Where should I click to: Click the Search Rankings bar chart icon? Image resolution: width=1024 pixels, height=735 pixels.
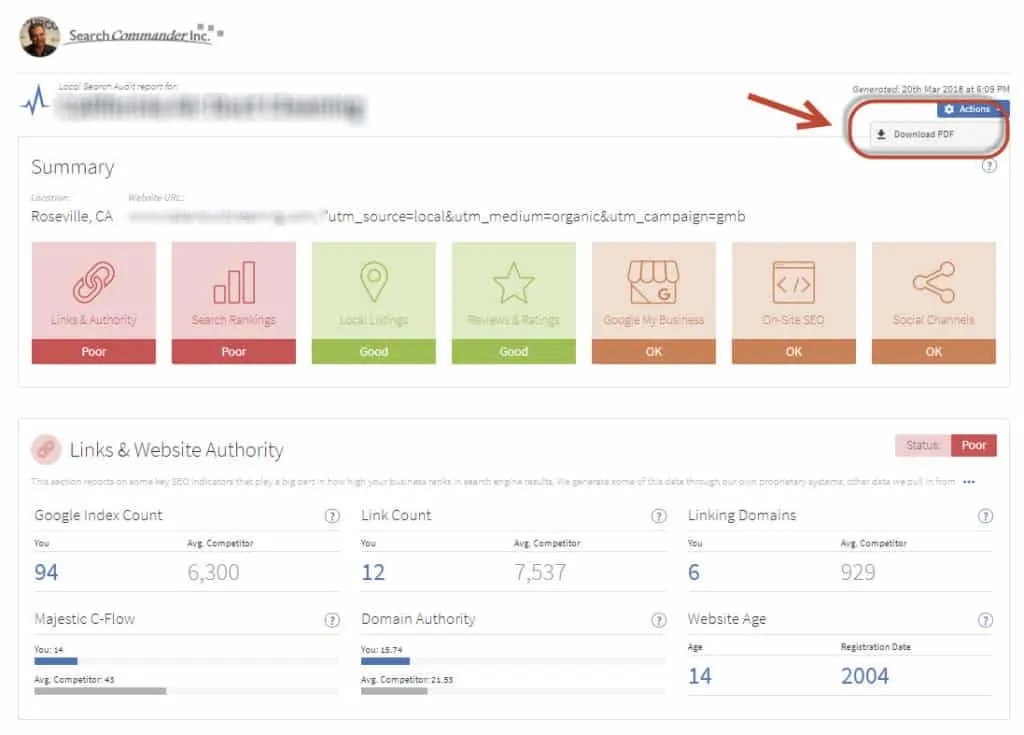[x=234, y=283]
